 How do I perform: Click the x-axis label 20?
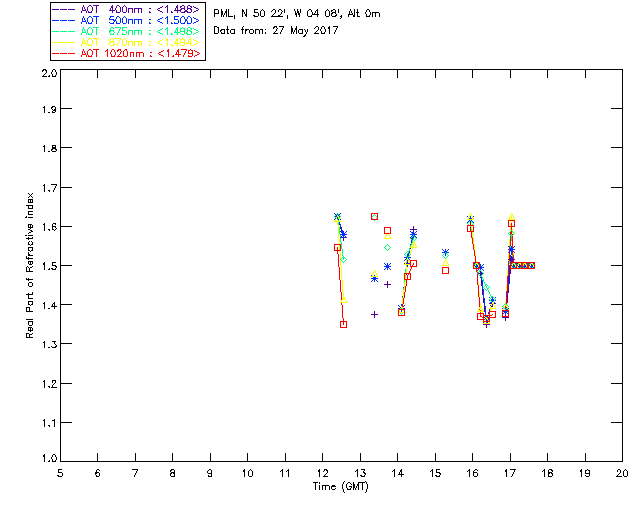click(x=622, y=473)
